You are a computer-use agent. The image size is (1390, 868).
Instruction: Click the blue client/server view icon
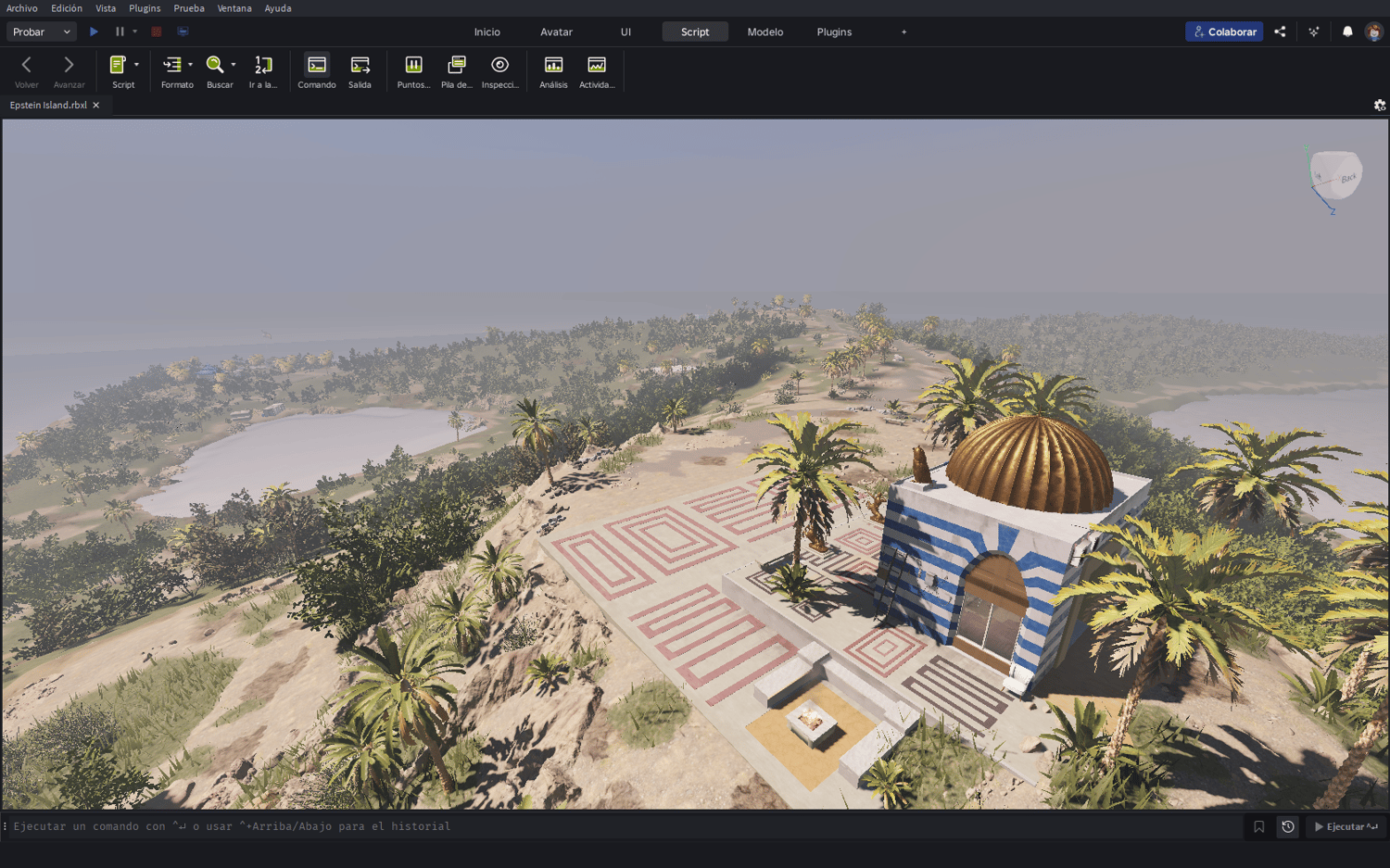(x=183, y=31)
